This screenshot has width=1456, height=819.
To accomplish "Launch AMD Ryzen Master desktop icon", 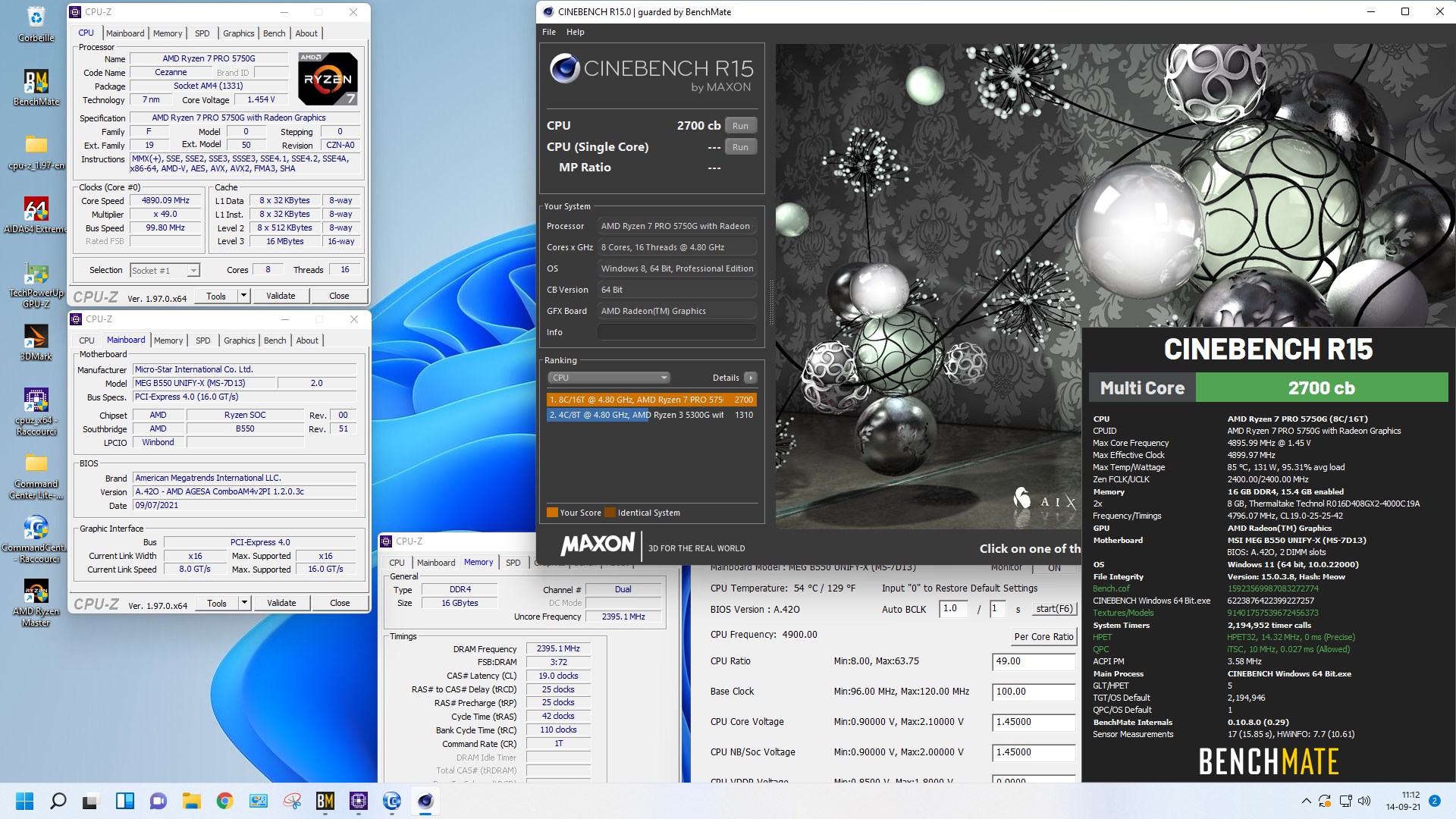I will click(36, 604).
